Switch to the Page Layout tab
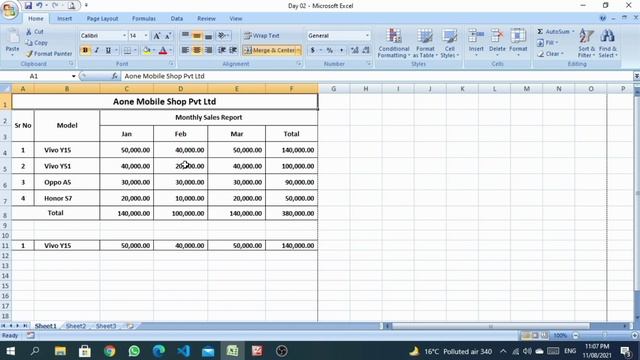This screenshot has height=360, width=640. pyautogui.click(x=102, y=18)
